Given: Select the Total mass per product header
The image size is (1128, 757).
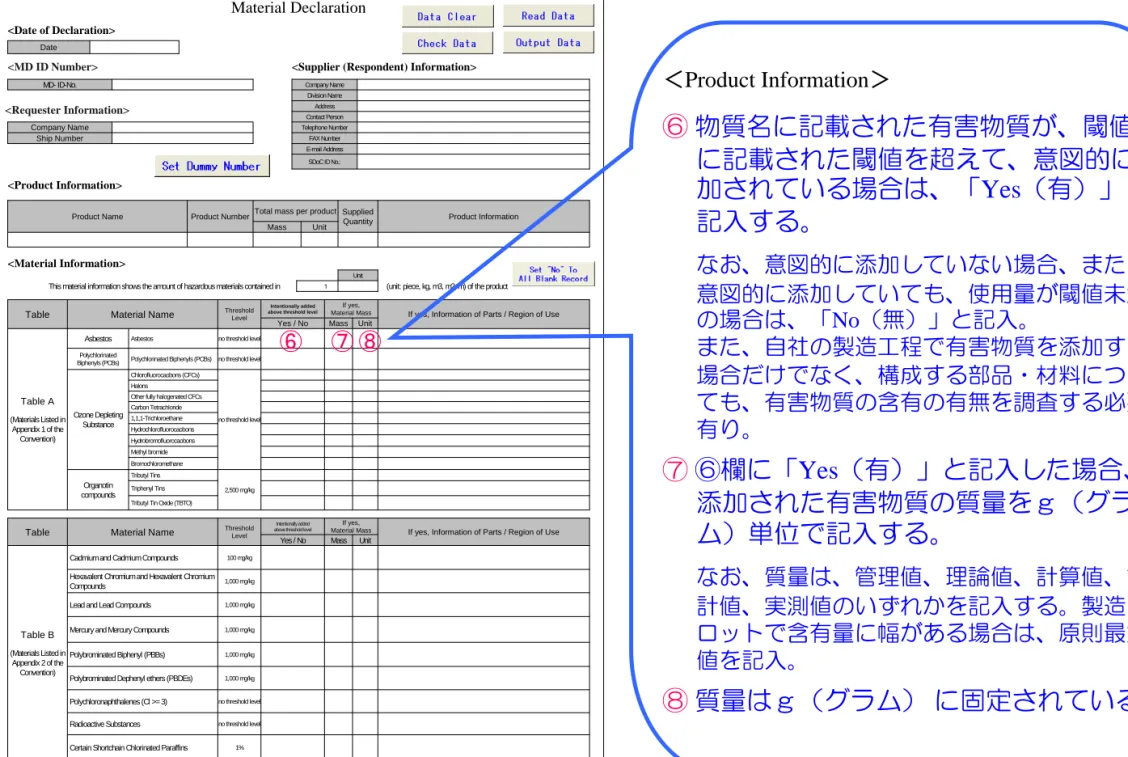Looking at the screenshot, I should click(296, 212).
